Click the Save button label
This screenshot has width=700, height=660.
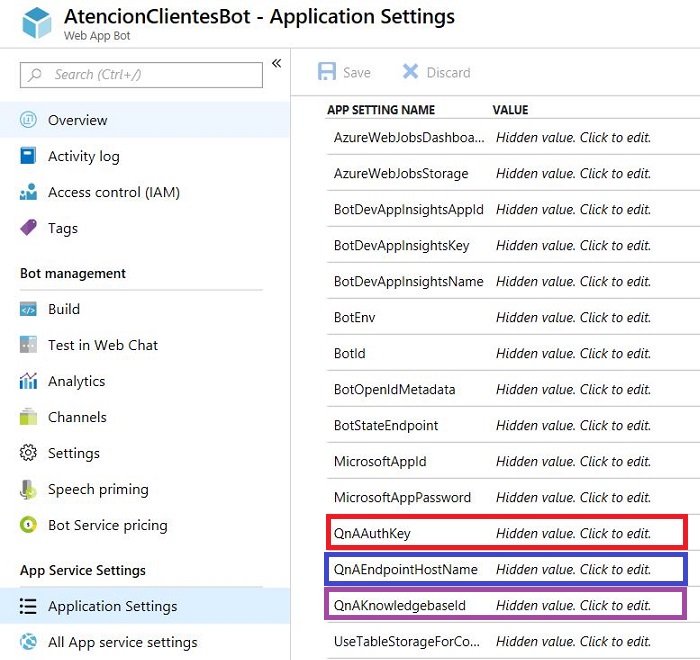[x=357, y=72]
